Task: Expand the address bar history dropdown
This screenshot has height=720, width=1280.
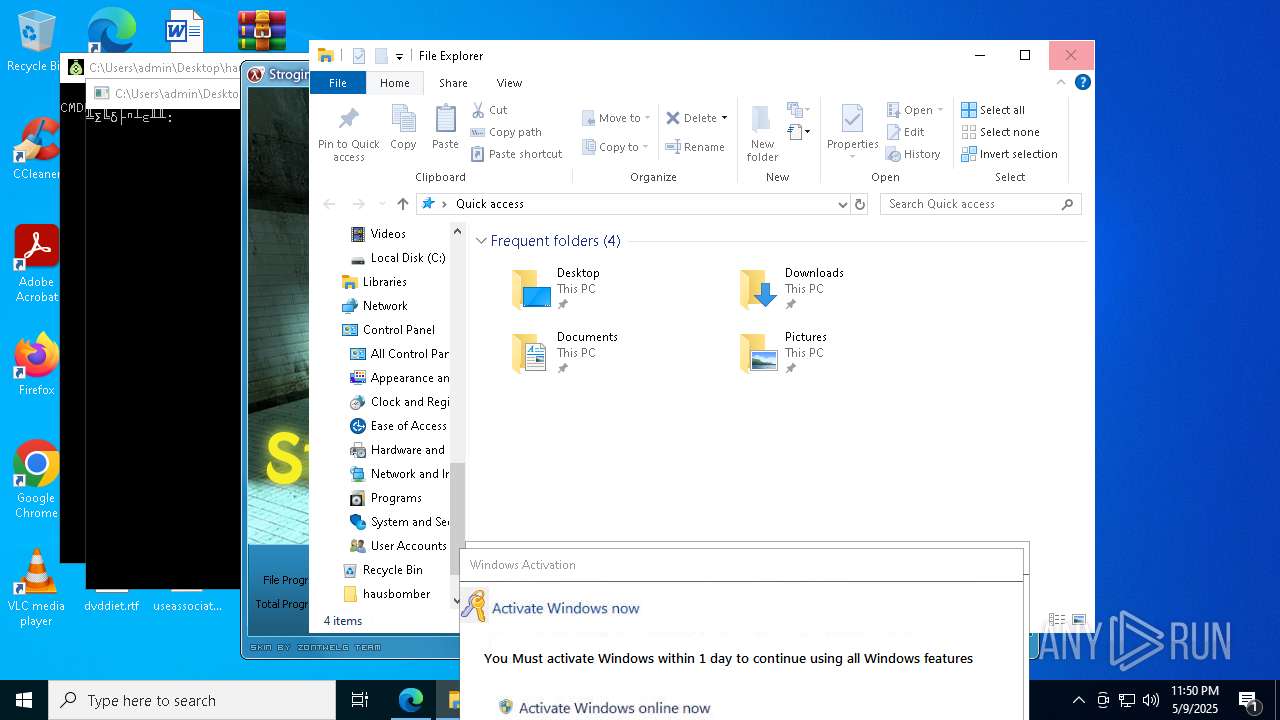Action: click(x=842, y=204)
